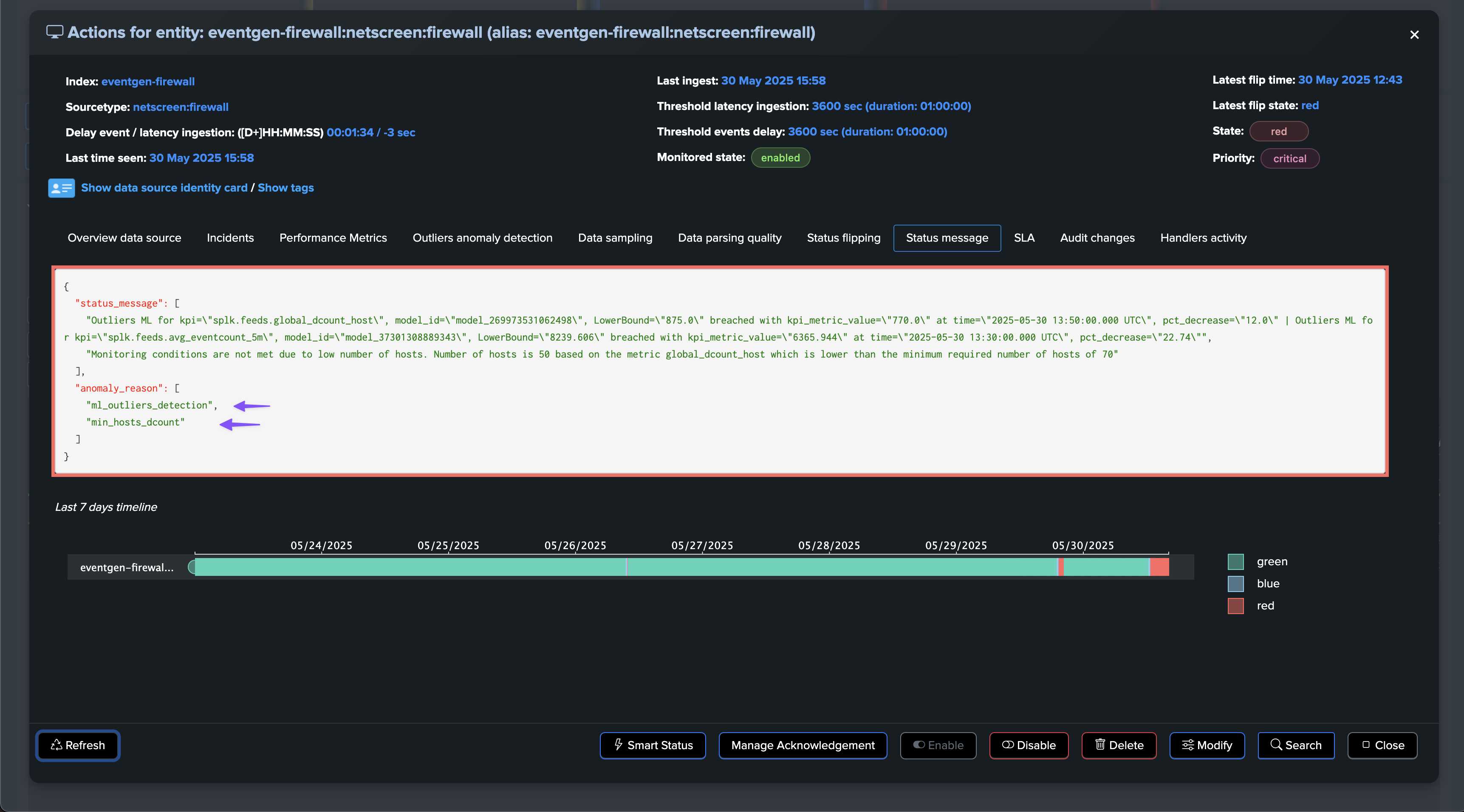Click Show tags link
The image size is (1464, 812).
point(285,188)
